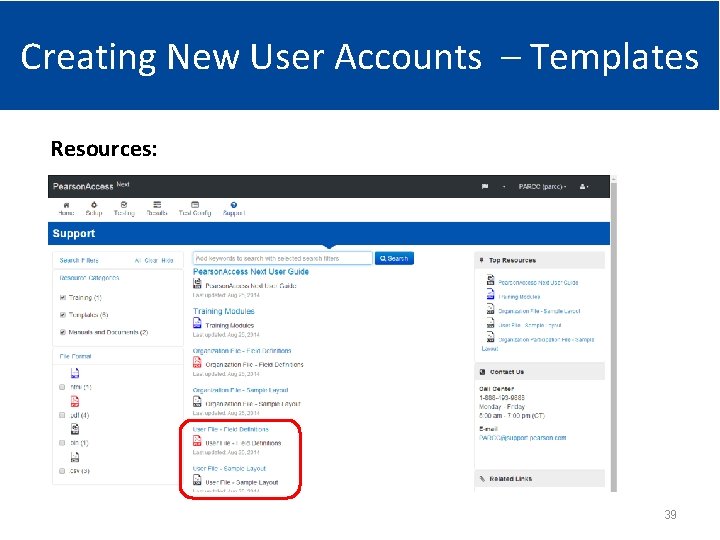This screenshot has width=720, height=540.
Task: Check the html (1) file format
Action: pos(62,387)
